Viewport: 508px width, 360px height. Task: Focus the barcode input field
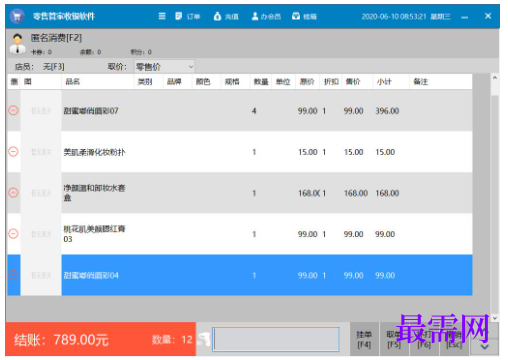(x=276, y=339)
